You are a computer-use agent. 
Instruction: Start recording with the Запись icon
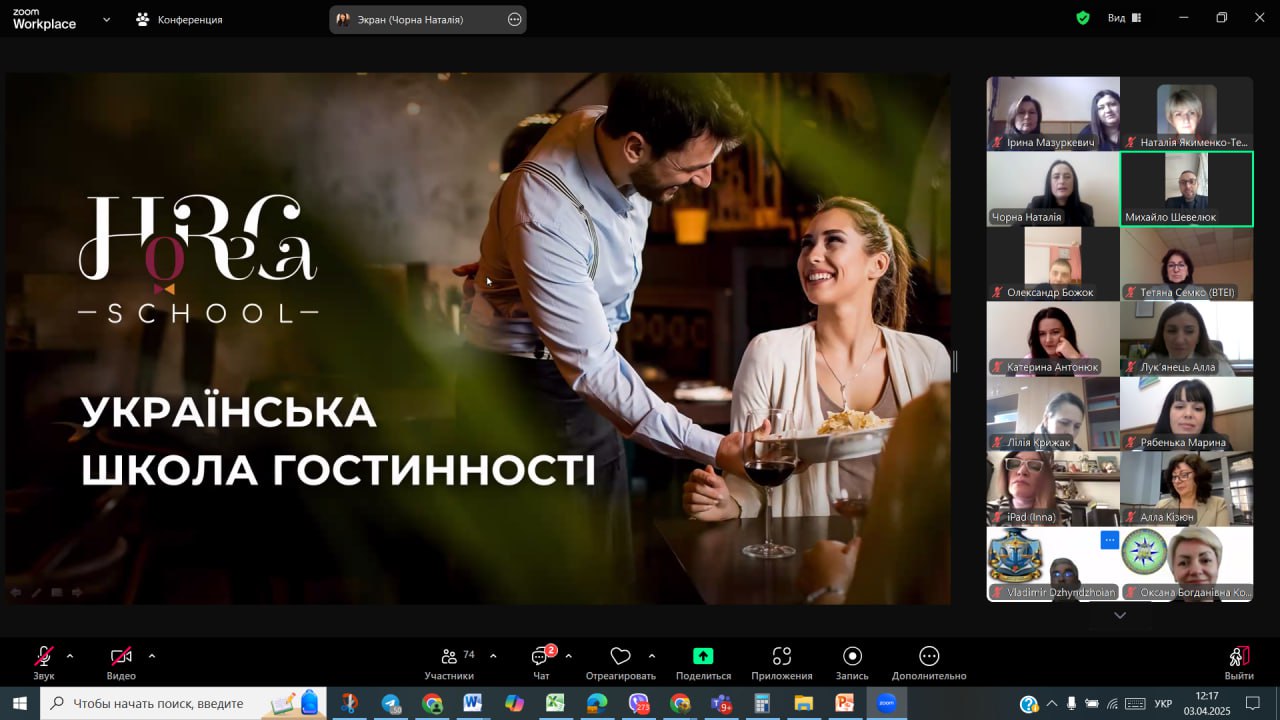pyautogui.click(x=852, y=656)
